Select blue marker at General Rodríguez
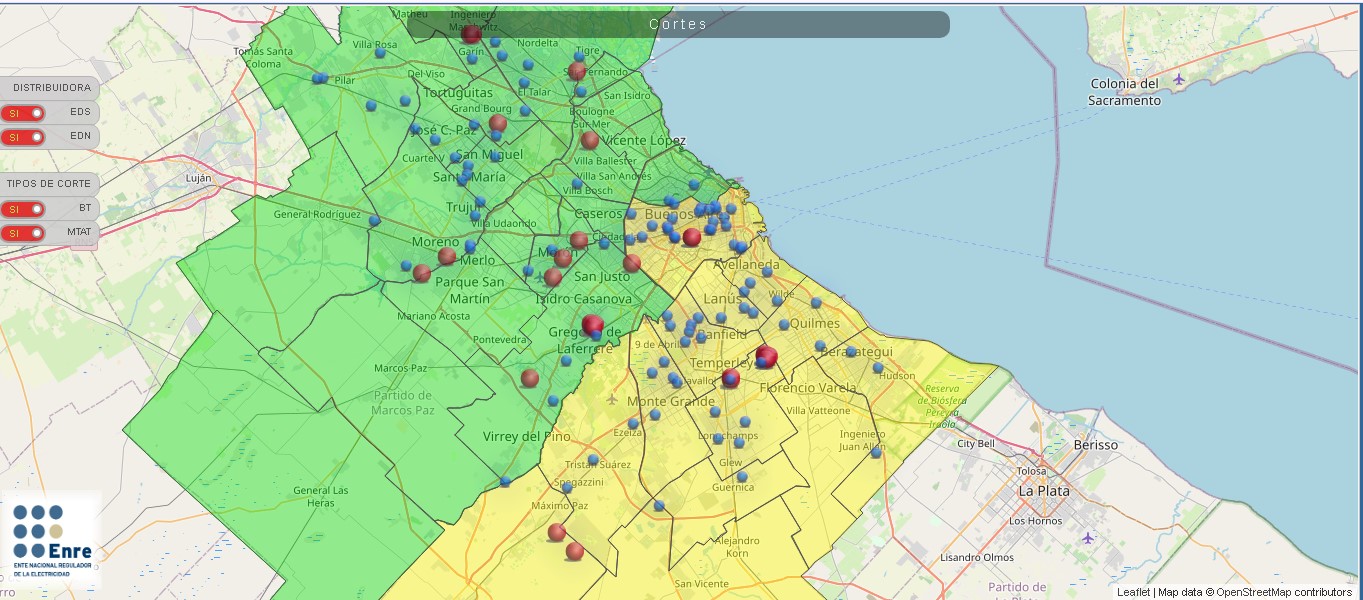The image size is (1363, 600). 375,220
